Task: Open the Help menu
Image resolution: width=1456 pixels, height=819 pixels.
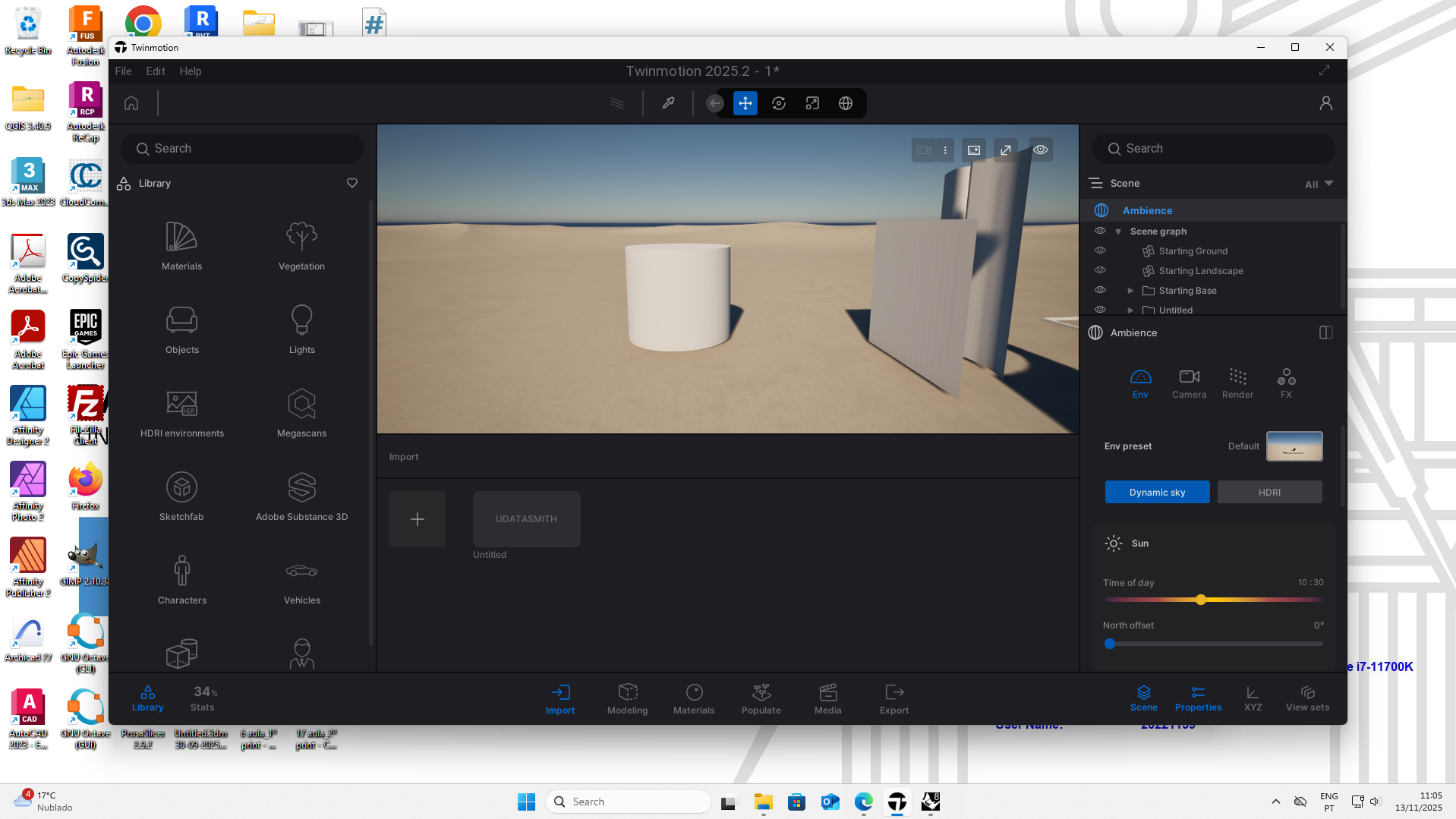Action: (190, 71)
